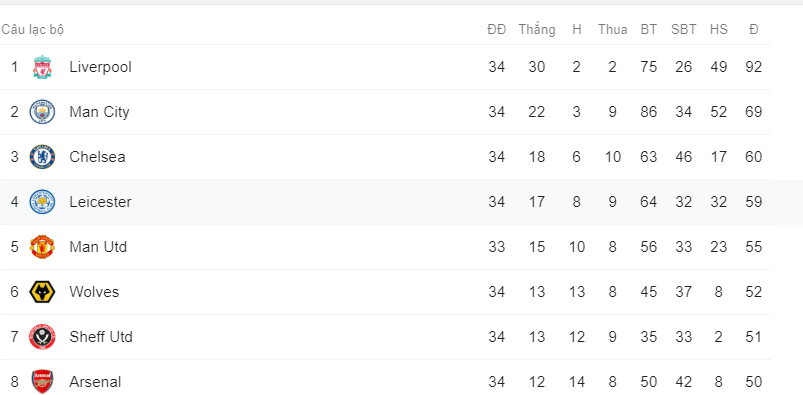Click the HS column header
The image size is (803, 395).
click(x=719, y=29)
